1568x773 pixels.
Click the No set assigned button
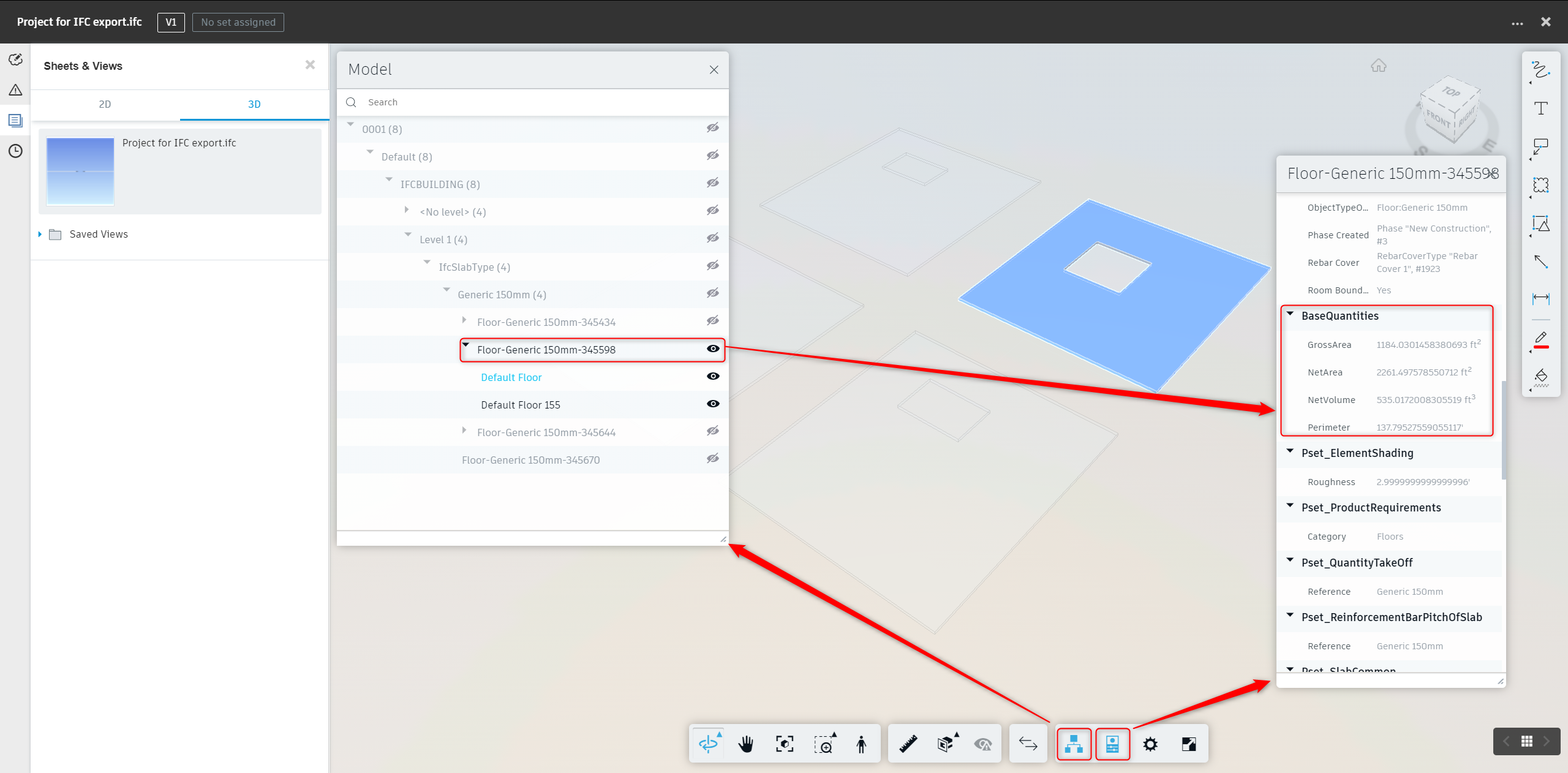point(238,22)
